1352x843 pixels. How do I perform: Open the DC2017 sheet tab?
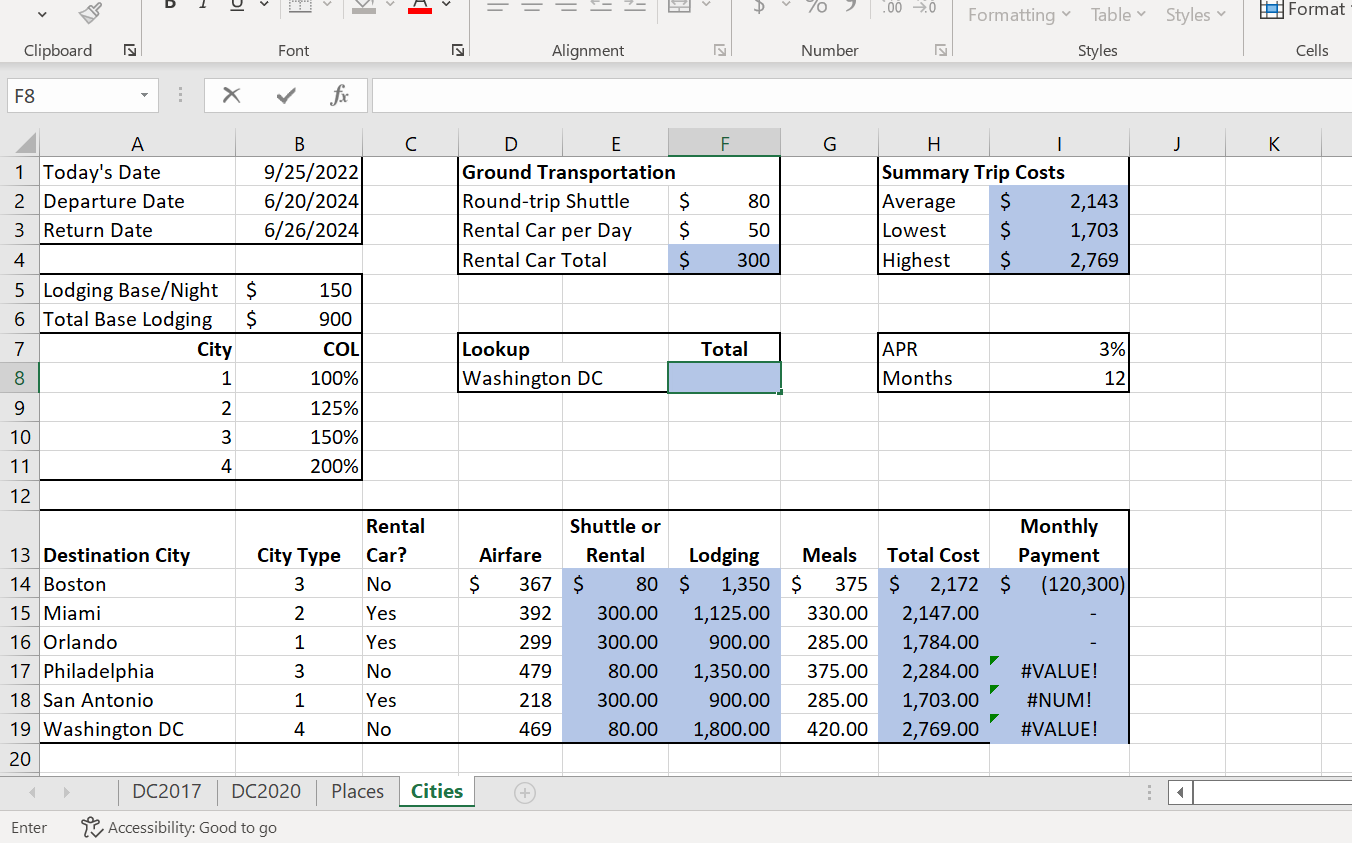click(166, 791)
